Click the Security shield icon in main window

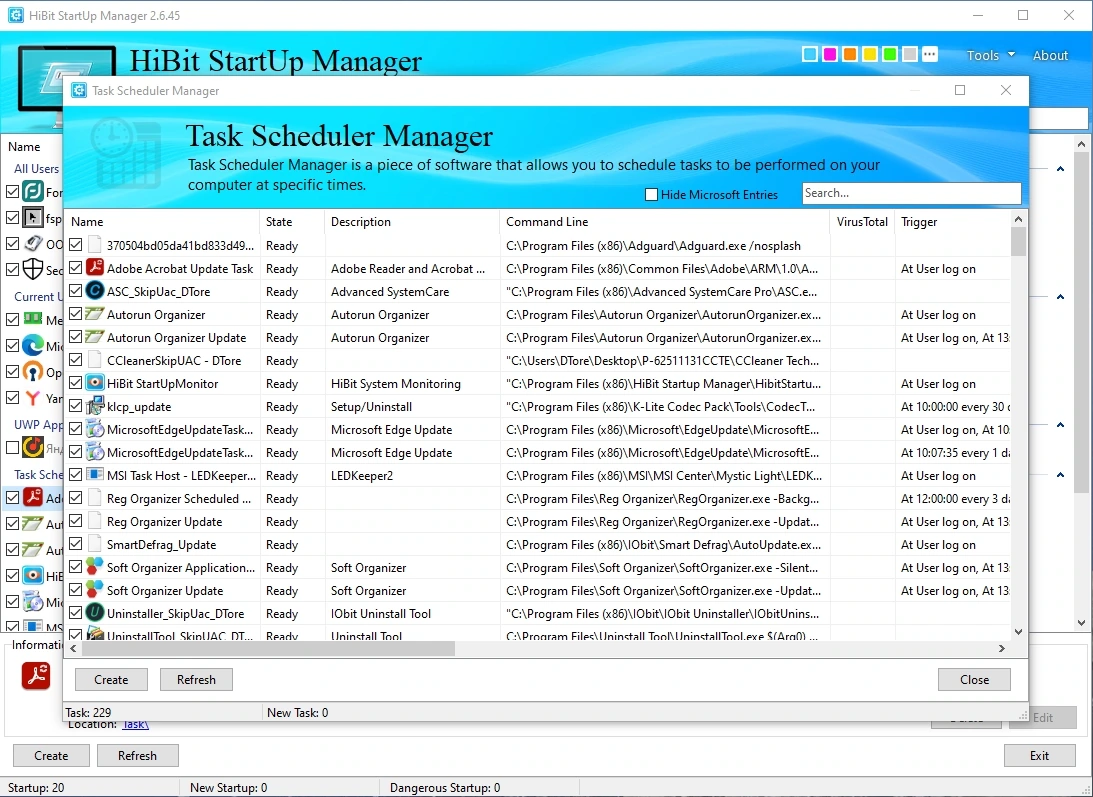(33, 269)
